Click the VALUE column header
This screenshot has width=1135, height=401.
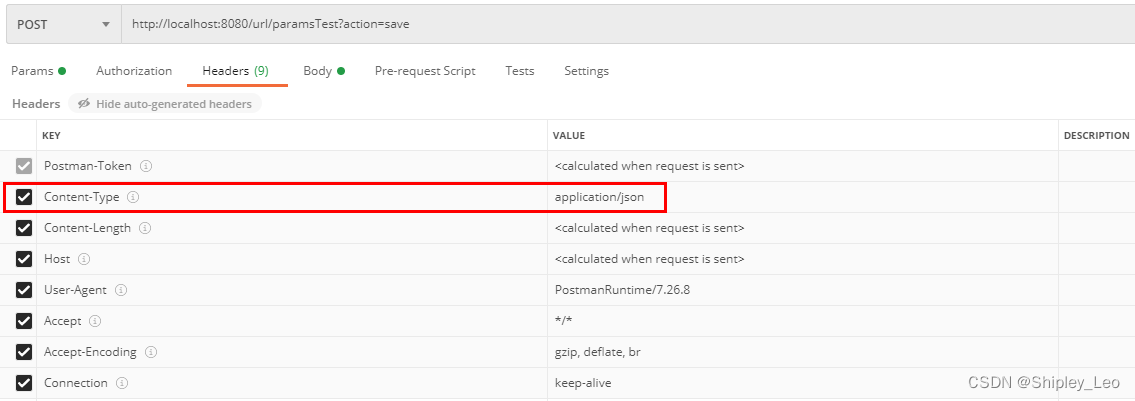569,135
